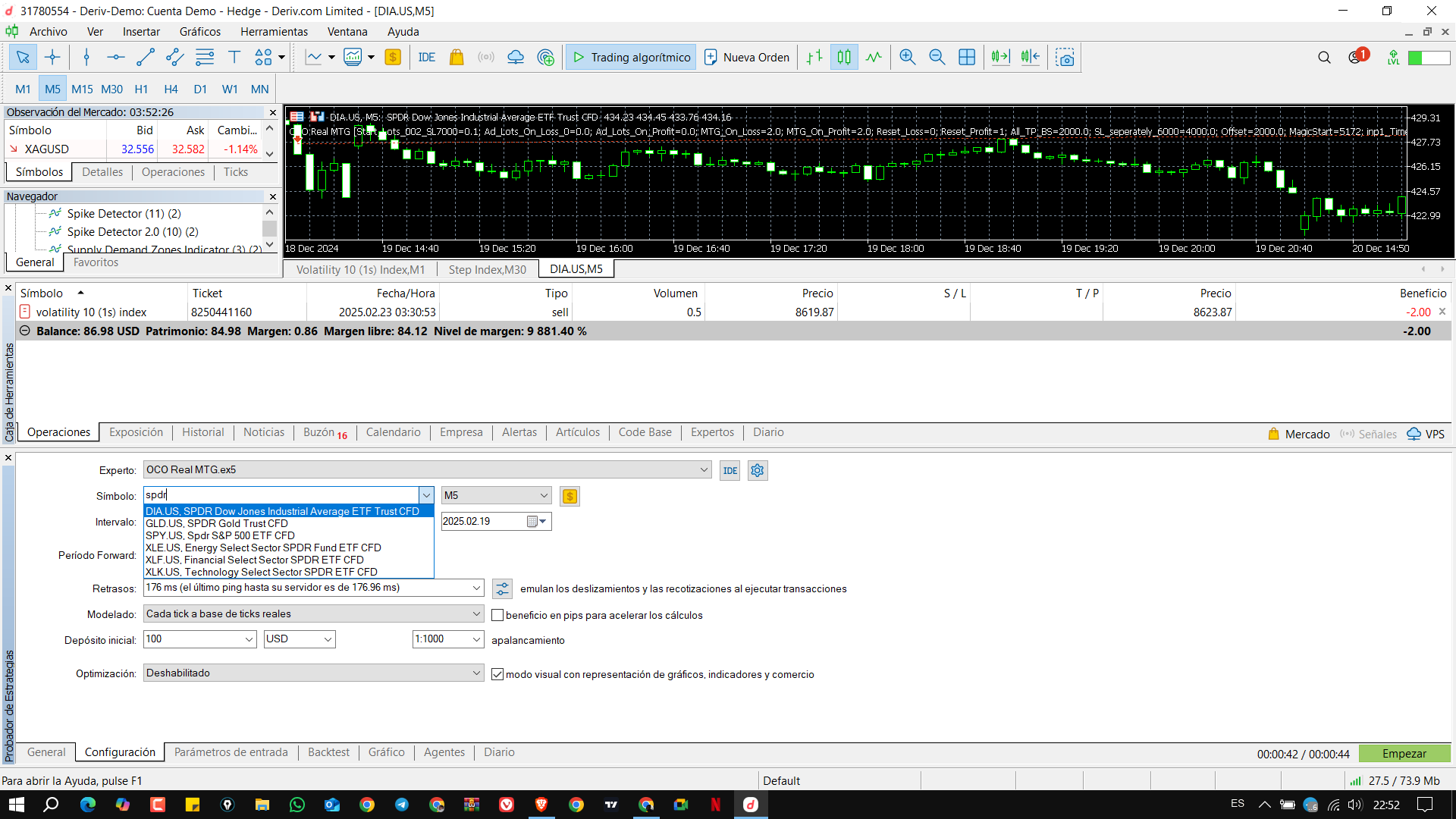Switch chart to candlestick mode
The width and height of the screenshot is (1456, 819).
(844, 57)
